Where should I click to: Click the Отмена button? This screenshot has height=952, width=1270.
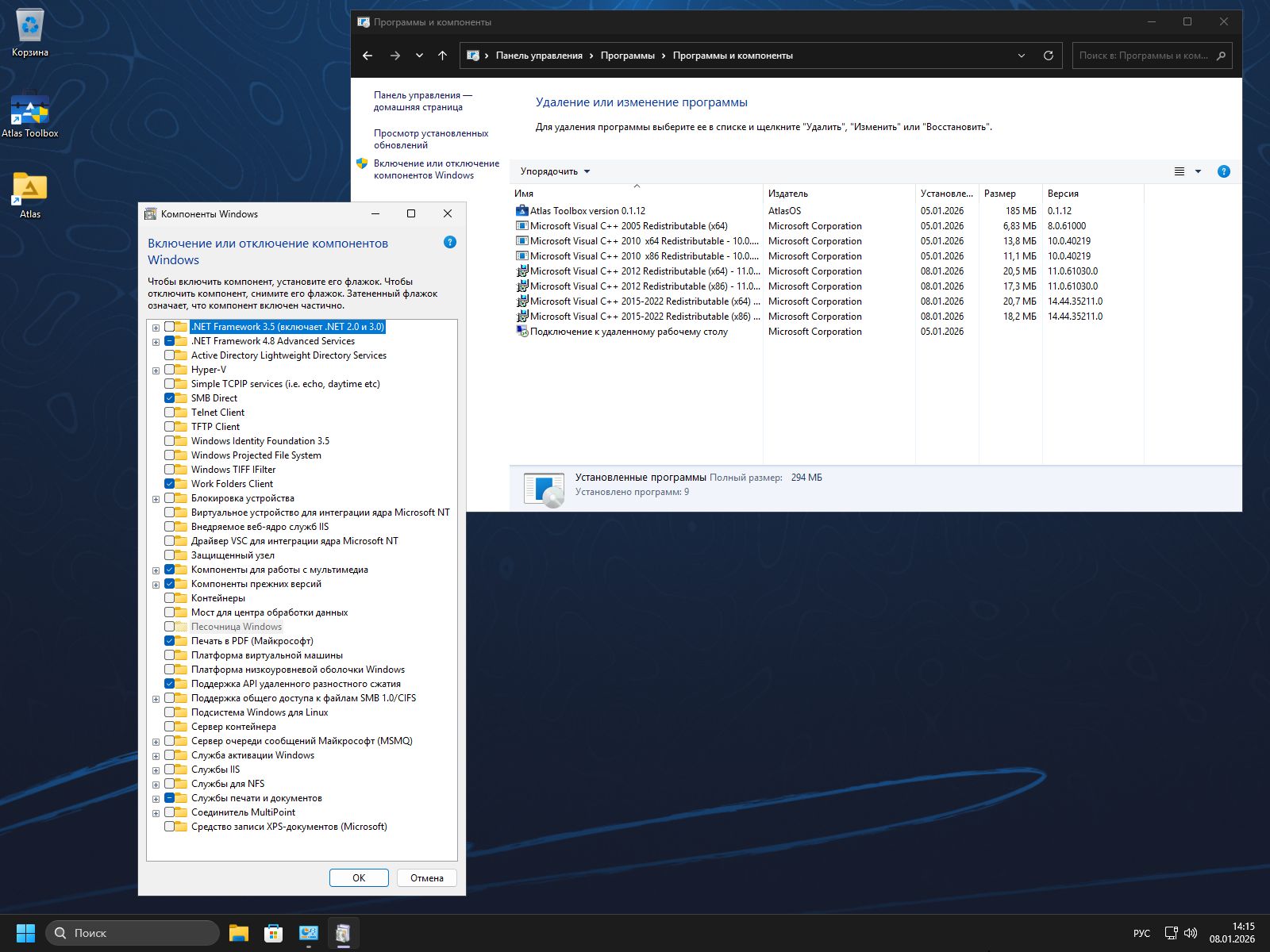[x=426, y=877]
